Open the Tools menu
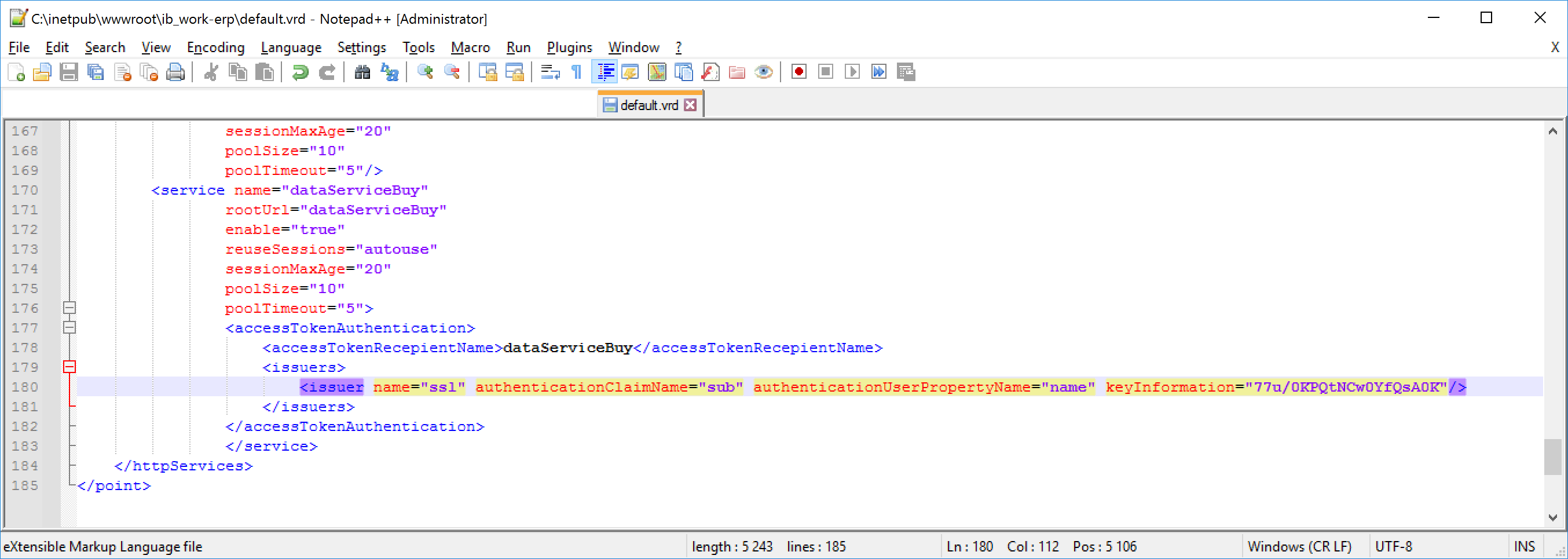The height and width of the screenshot is (559, 1568). pos(418,48)
